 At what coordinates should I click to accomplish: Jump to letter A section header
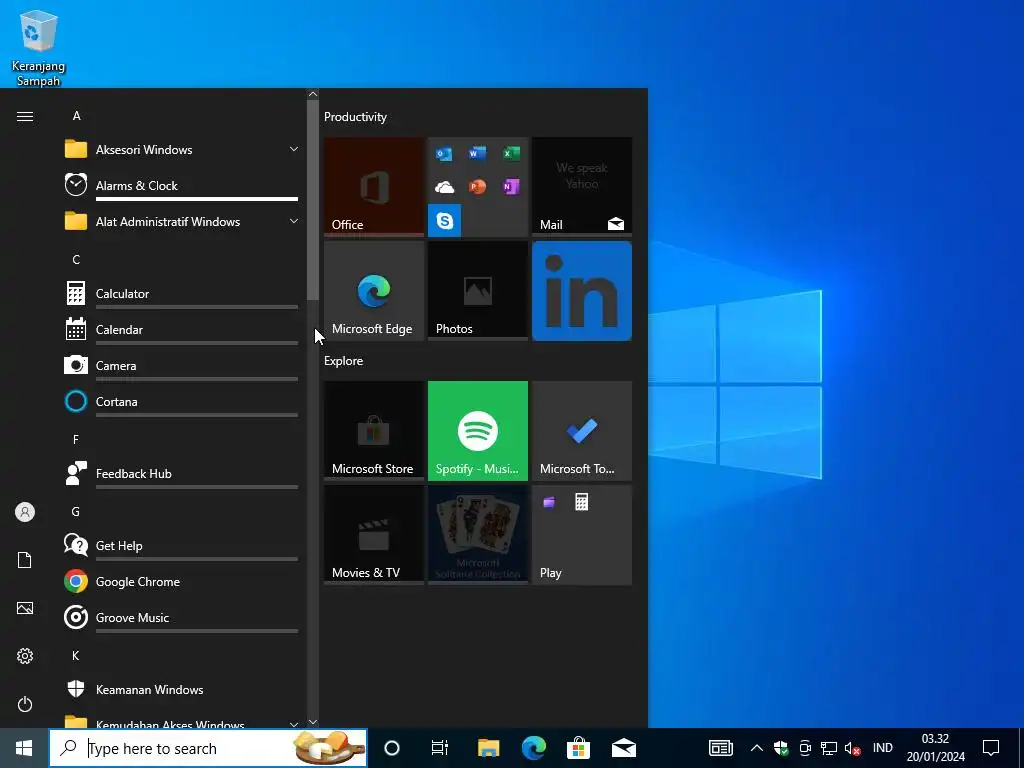[x=76, y=116]
